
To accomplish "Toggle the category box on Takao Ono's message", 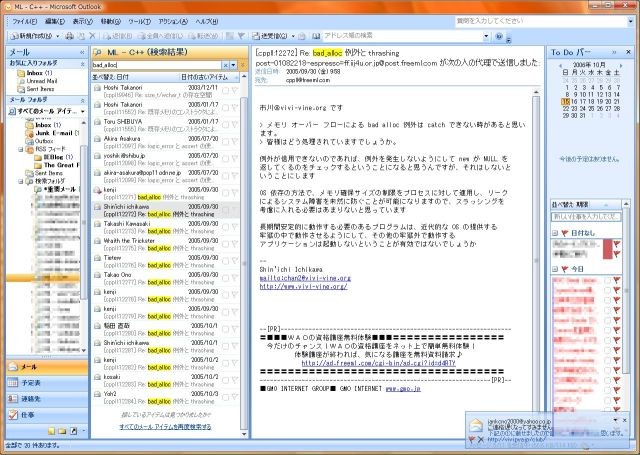I will [x=225, y=278].
